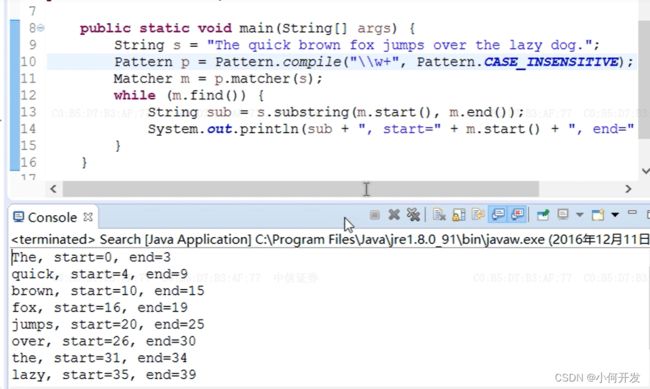This screenshot has width=650, height=389.
Task: Toggle show console on standard error
Action: click(518, 214)
